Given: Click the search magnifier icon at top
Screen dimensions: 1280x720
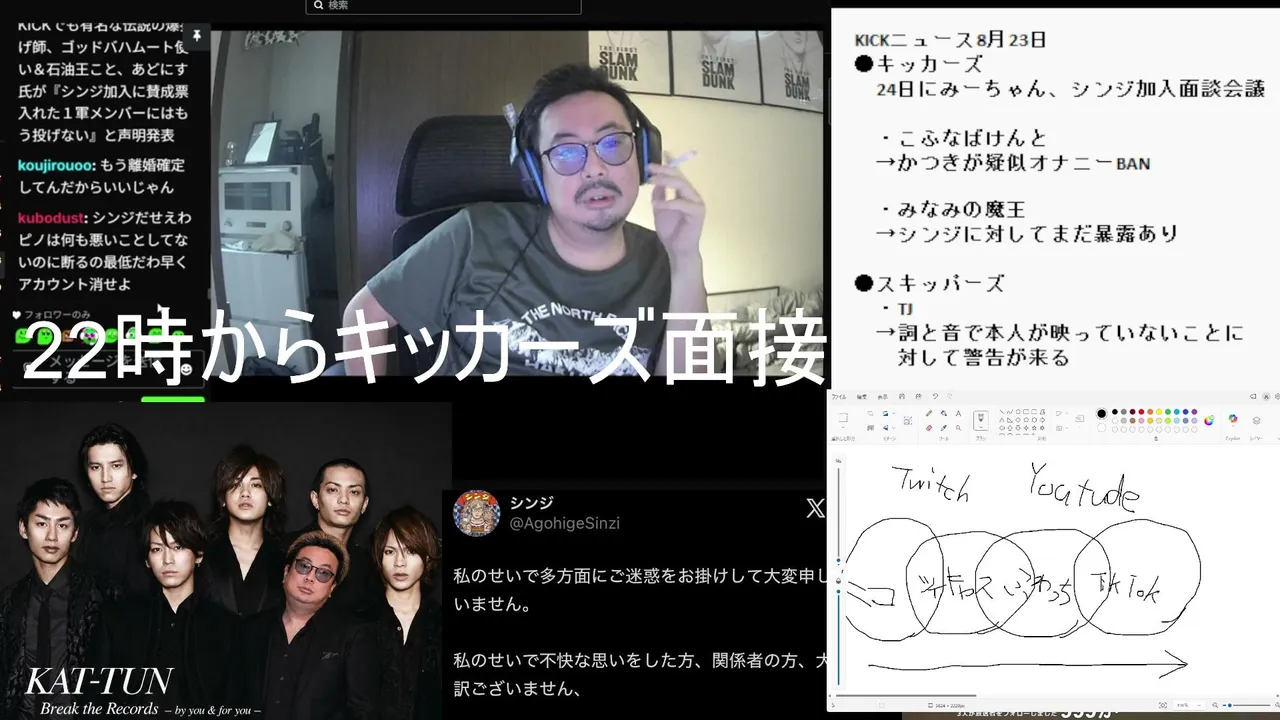Looking at the screenshot, I should 318,5.
